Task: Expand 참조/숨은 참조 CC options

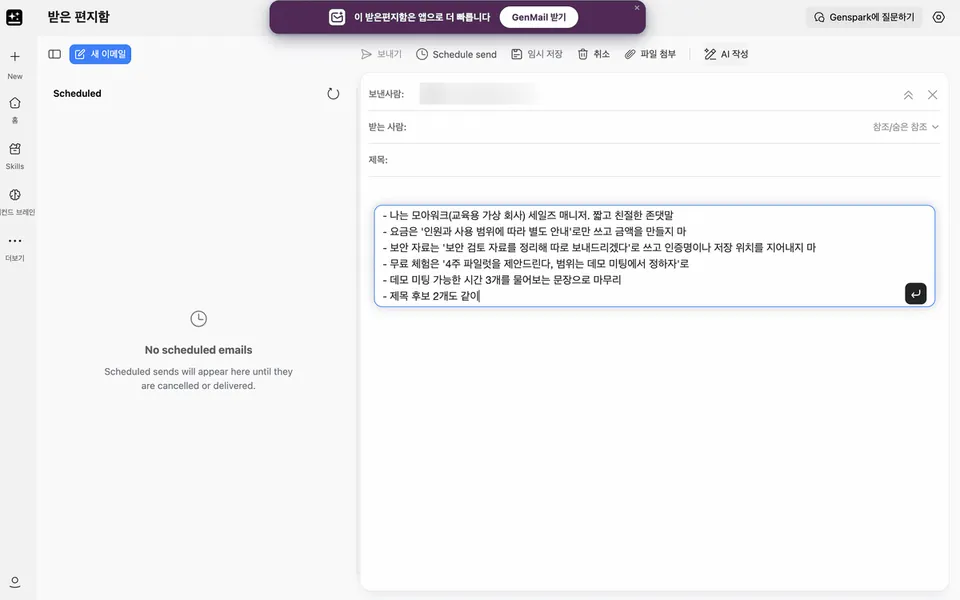Action: click(x=906, y=127)
